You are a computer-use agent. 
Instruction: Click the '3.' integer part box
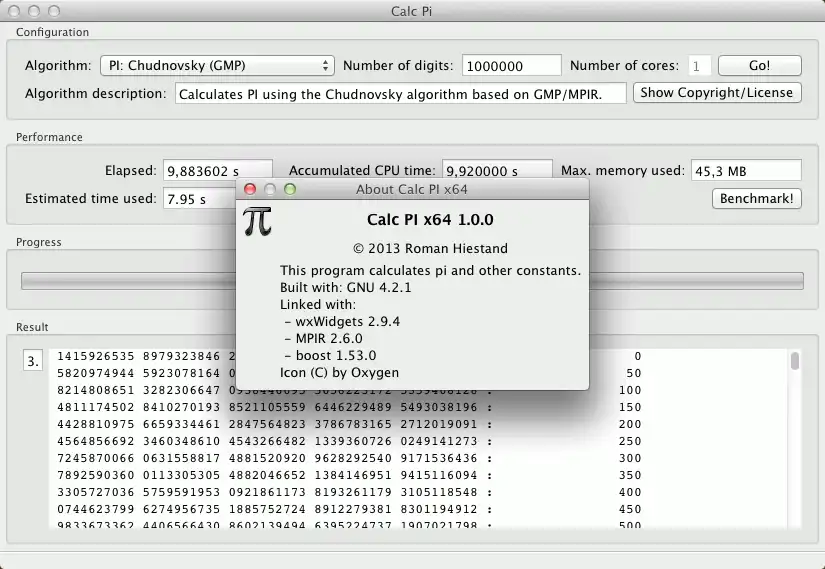click(x=33, y=361)
